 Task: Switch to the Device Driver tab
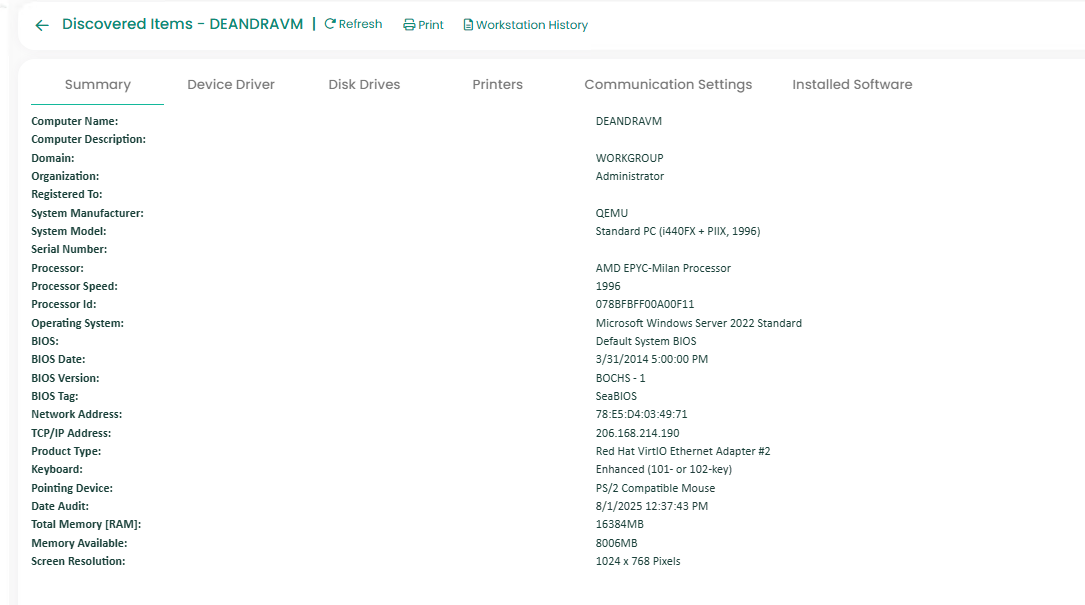click(x=231, y=85)
